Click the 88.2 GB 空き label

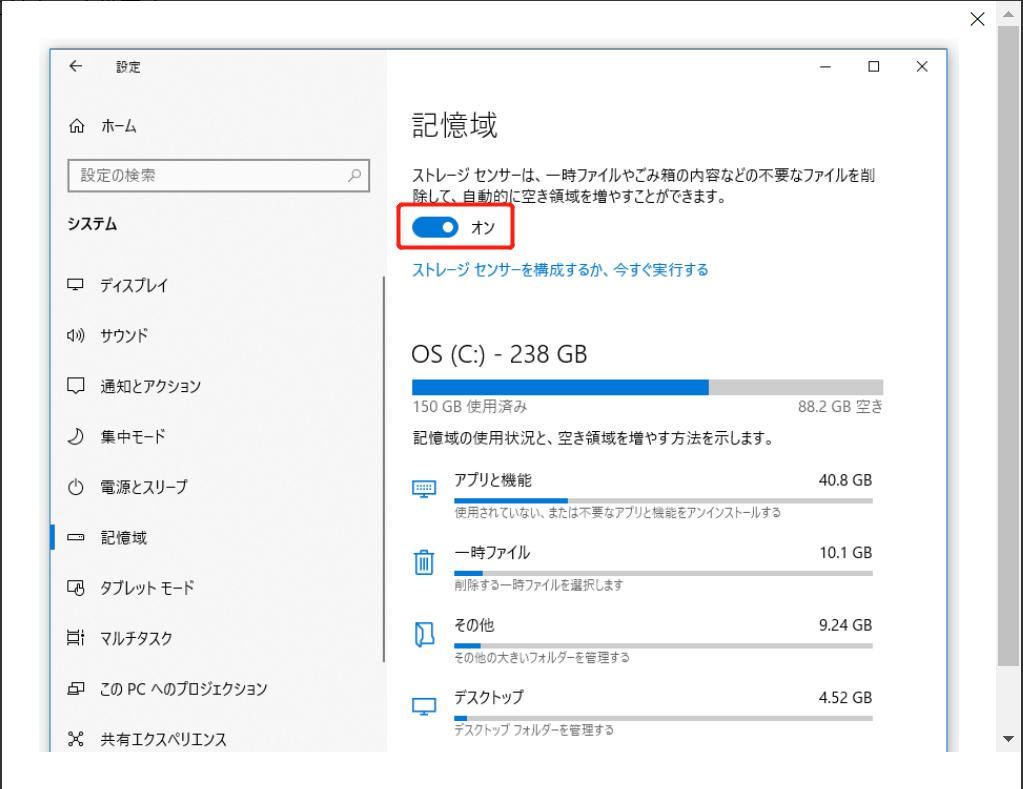point(840,407)
